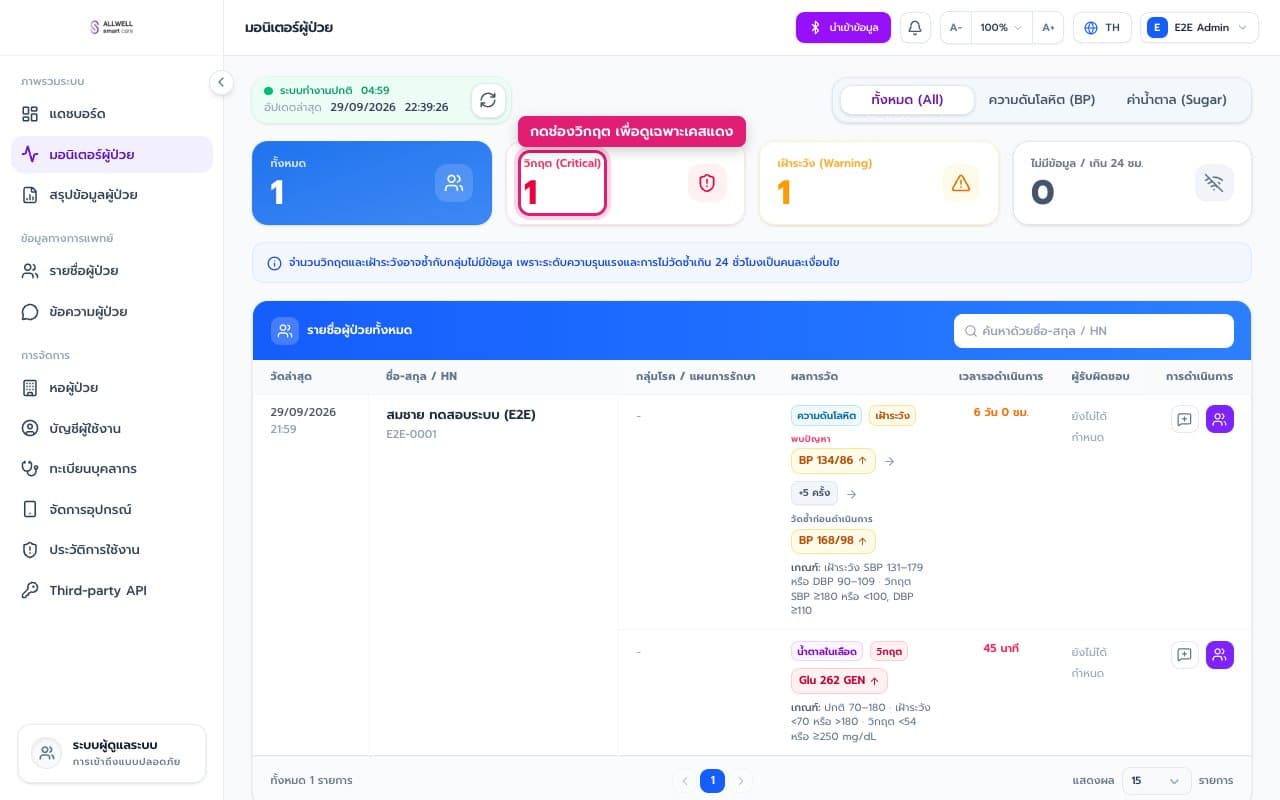Open แดชบอร์ด in the sidebar
Screen dimensions: 1280x800
tap(112, 114)
